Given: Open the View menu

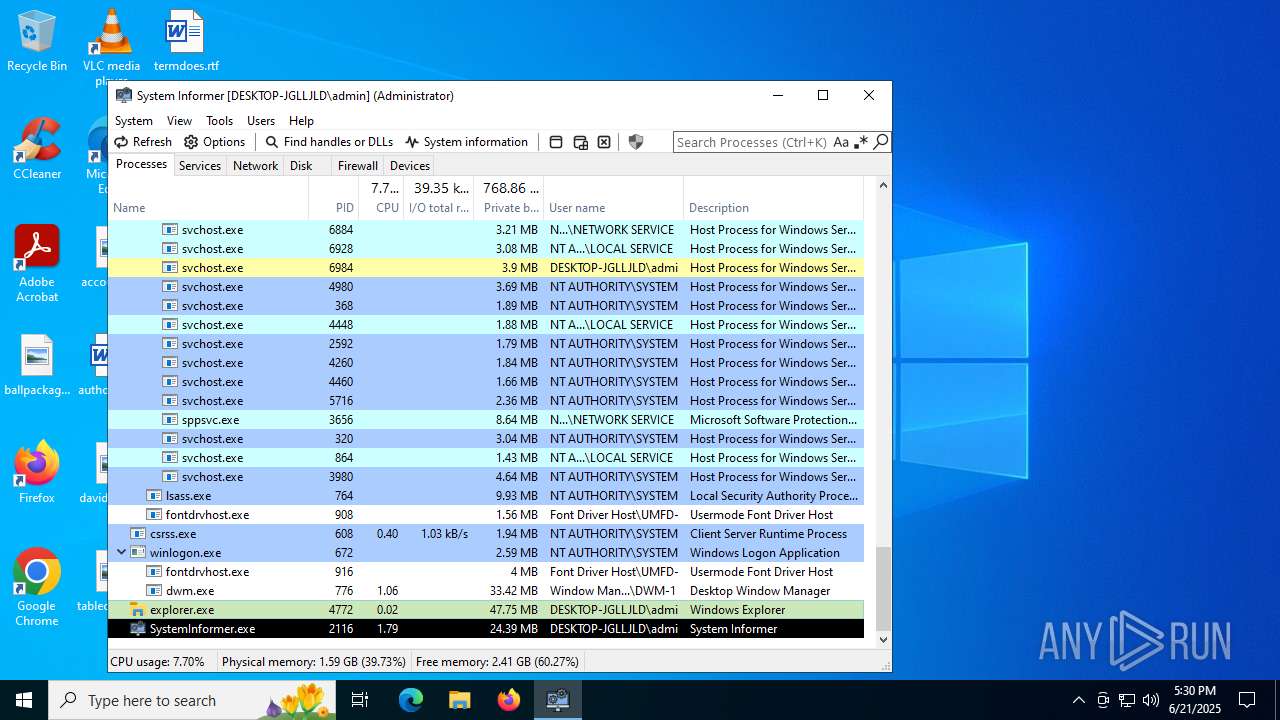Looking at the screenshot, I should click(179, 120).
